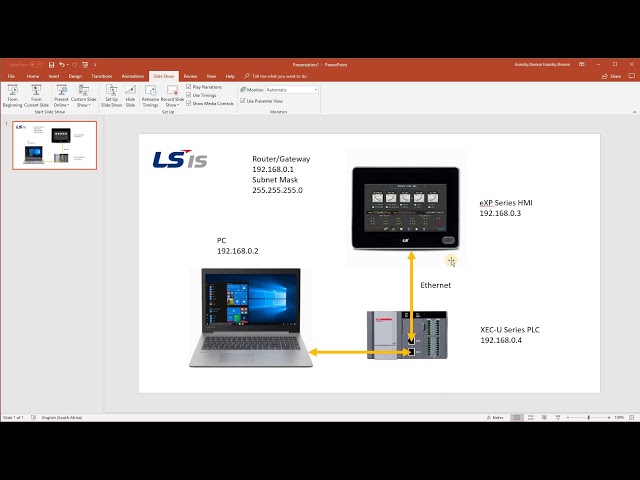Select the XEC-U PLC image
Viewport: 640px width, 480px height.
click(407, 335)
